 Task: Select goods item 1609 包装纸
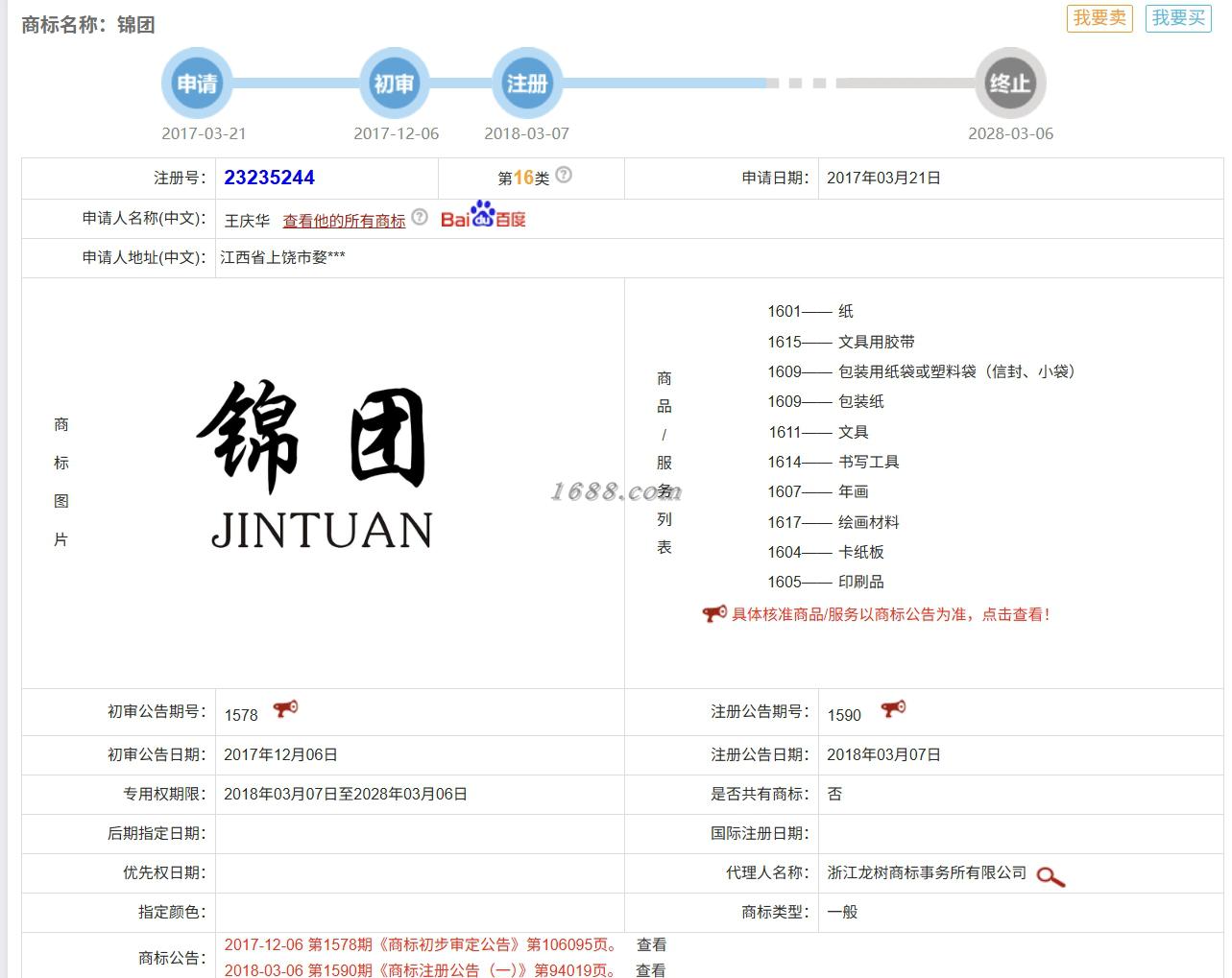(826, 401)
